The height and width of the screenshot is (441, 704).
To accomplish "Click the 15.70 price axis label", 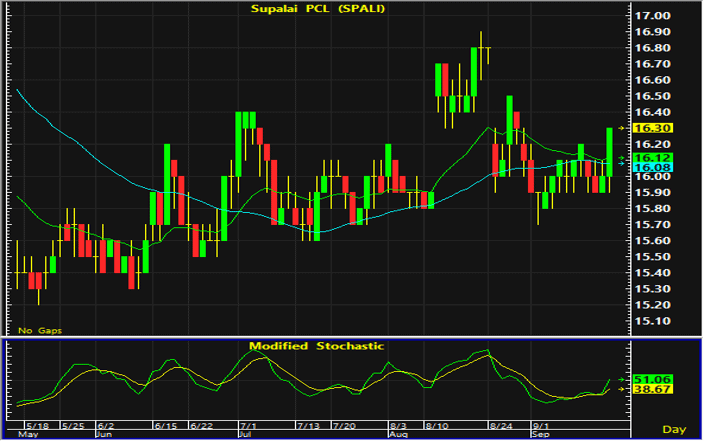I will click(x=652, y=225).
